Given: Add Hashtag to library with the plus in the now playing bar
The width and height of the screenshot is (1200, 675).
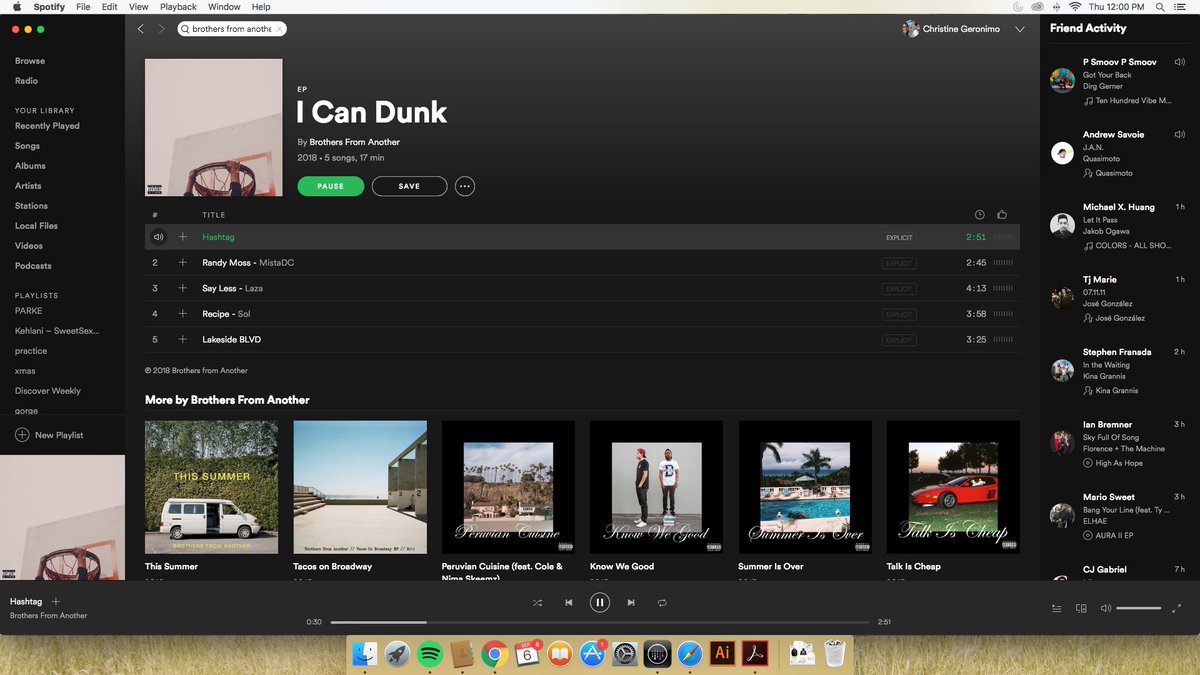Looking at the screenshot, I should (x=56, y=601).
